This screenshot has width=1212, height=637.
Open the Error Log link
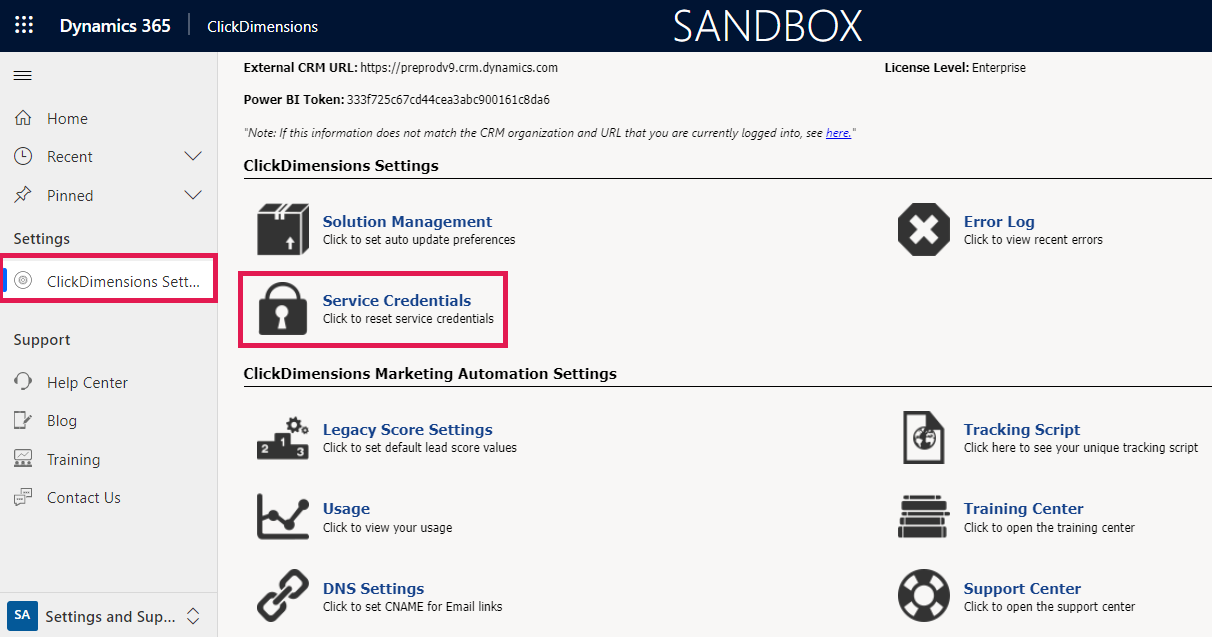(999, 222)
